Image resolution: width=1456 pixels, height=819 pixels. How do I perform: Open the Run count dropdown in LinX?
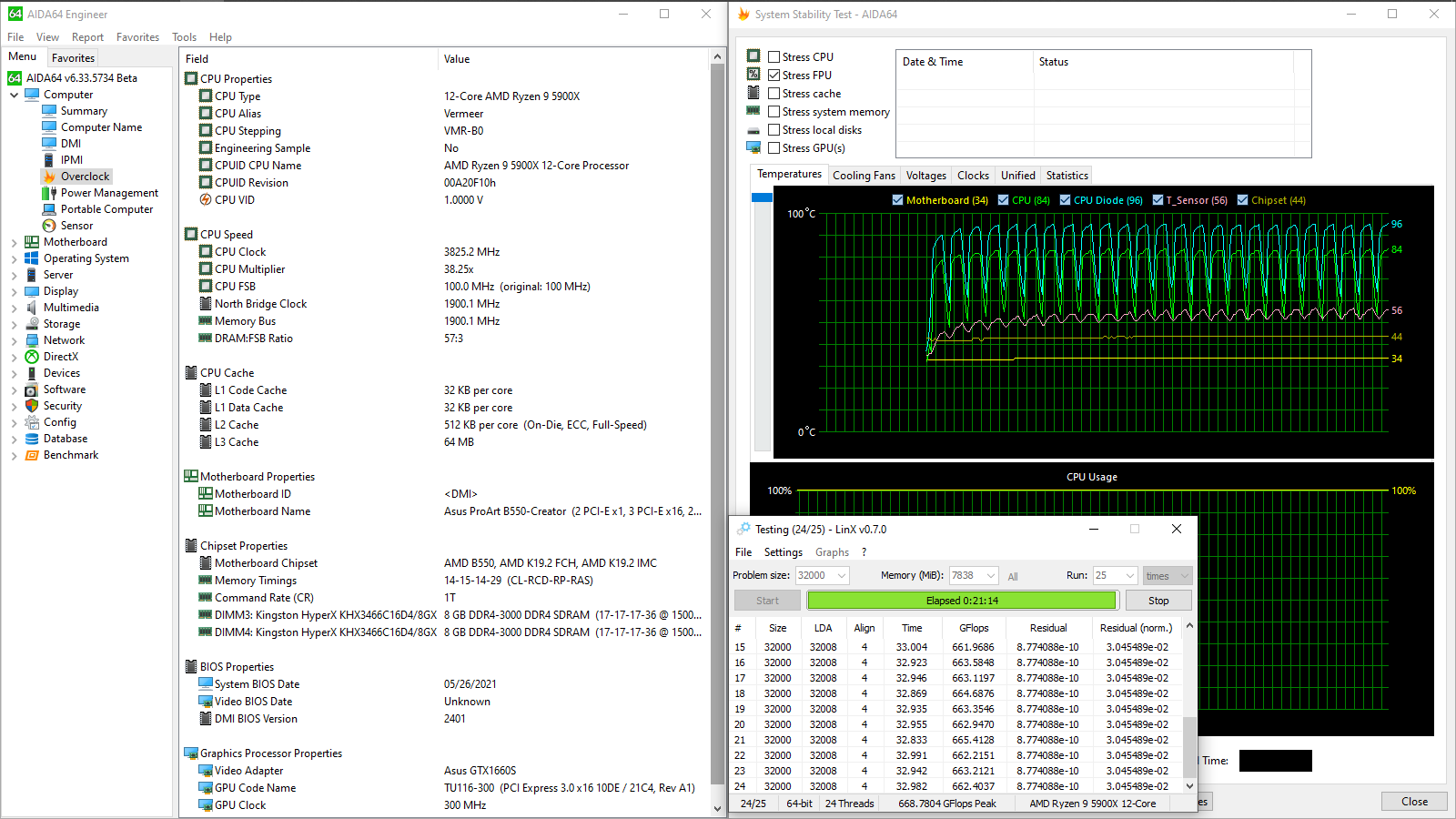(1130, 576)
